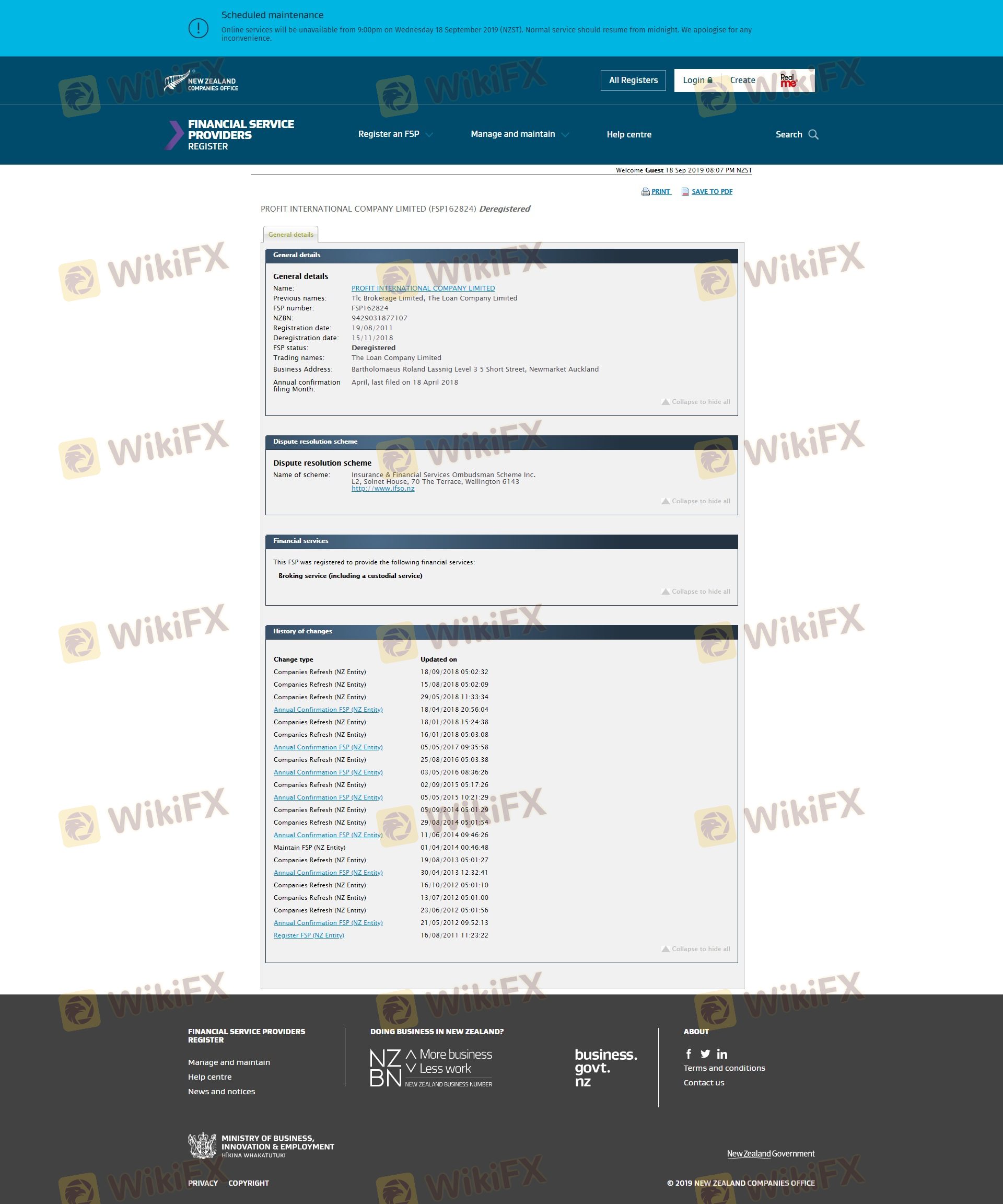Screen dimensions: 1003x1204
Task: Click the RealMe logo
Action: (x=788, y=81)
